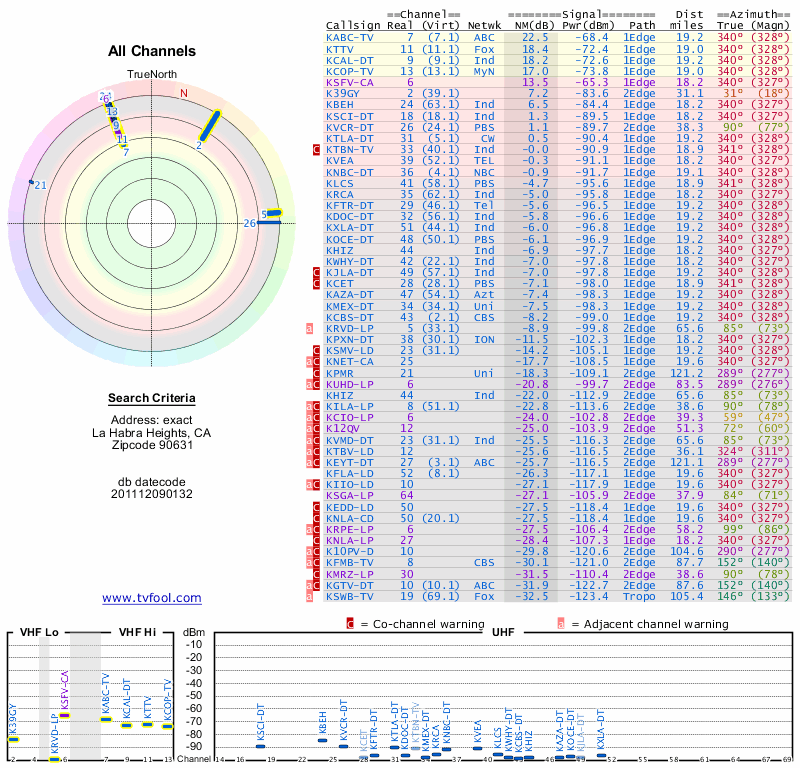This screenshot has width=800, height=768.
Task: Select the co-channel warning icon next to KMRZ-LP
Action: (x=317, y=574)
